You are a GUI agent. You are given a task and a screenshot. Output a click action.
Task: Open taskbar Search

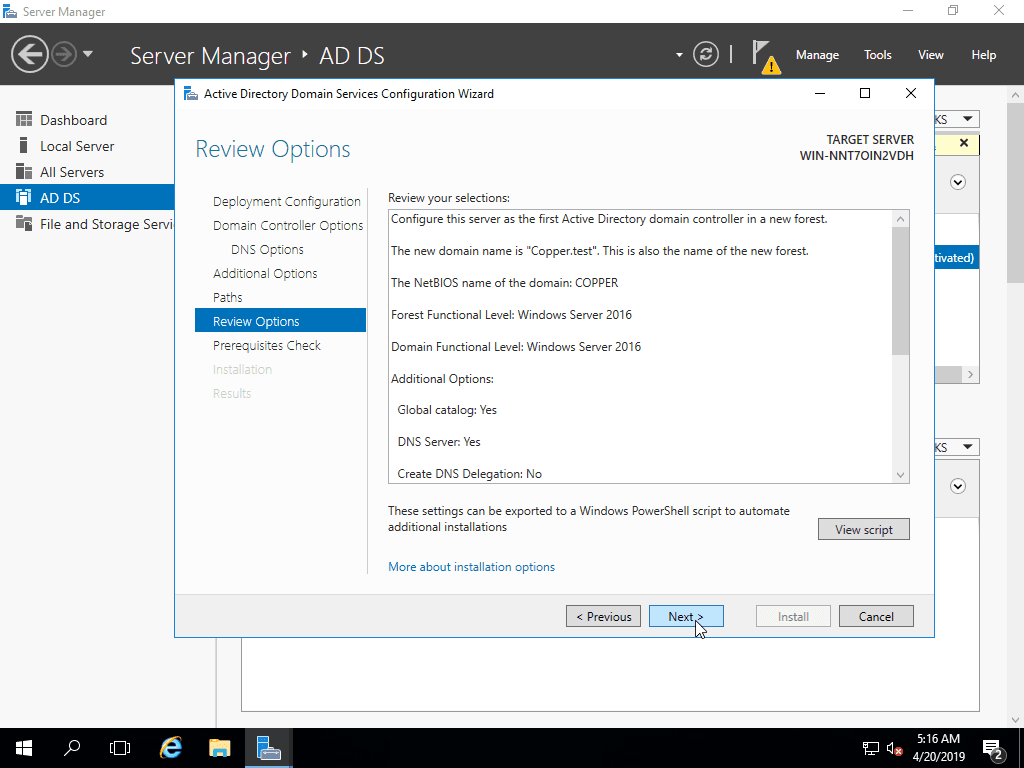tap(72, 748)
